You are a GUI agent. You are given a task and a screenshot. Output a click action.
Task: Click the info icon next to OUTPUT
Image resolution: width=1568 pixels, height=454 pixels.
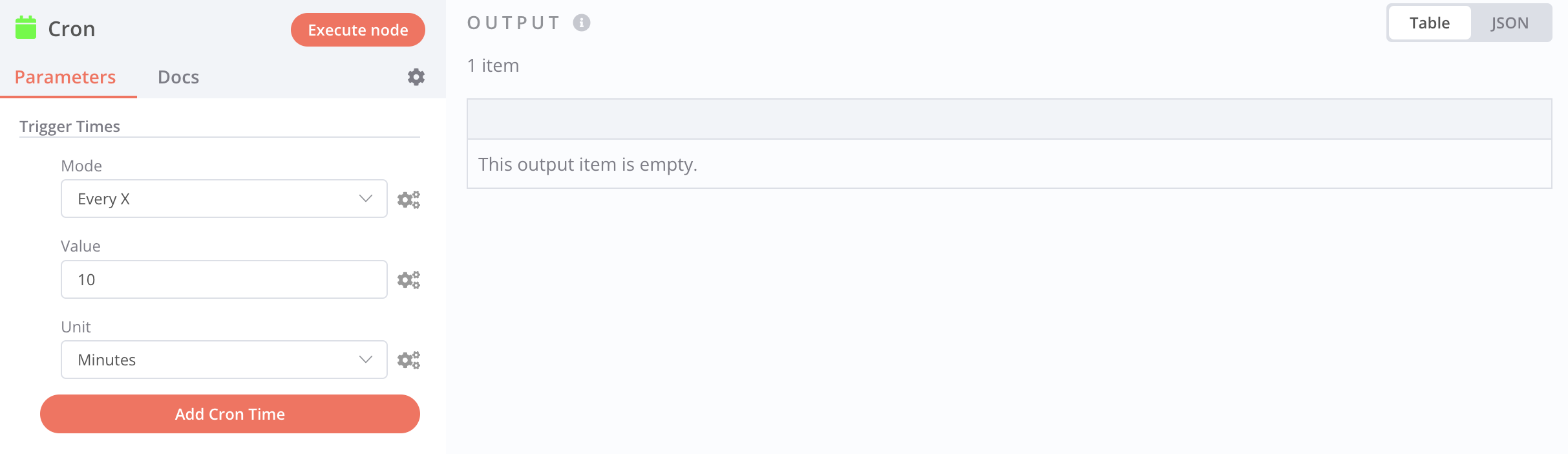coord(582,23)
